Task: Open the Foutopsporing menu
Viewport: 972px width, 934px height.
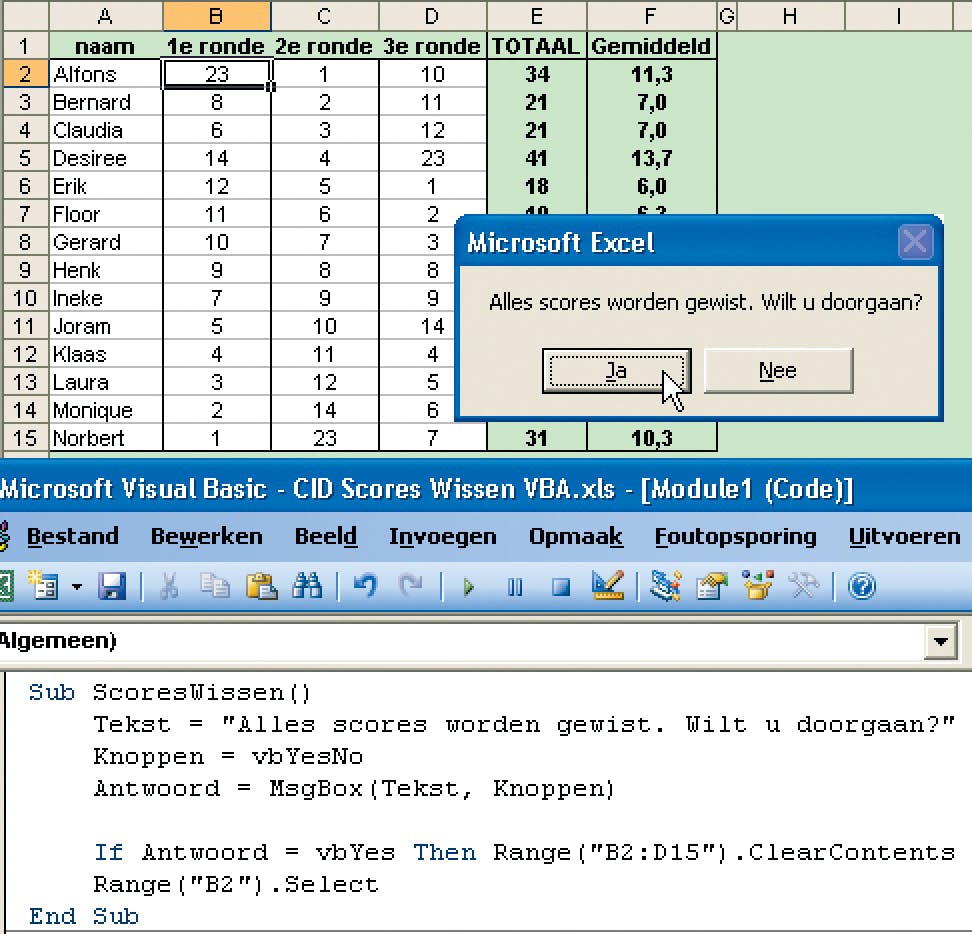Action: [735, 536]
